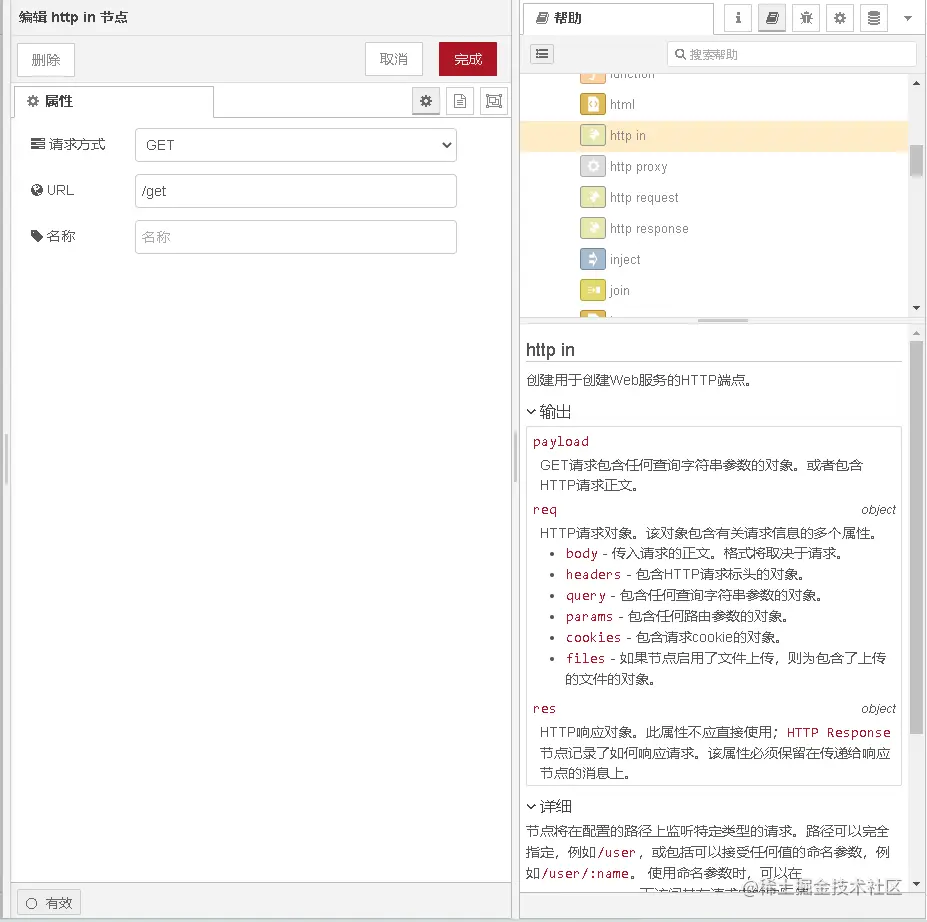
Task: Click help list scroll down arrow
Action: pos(916,308)
